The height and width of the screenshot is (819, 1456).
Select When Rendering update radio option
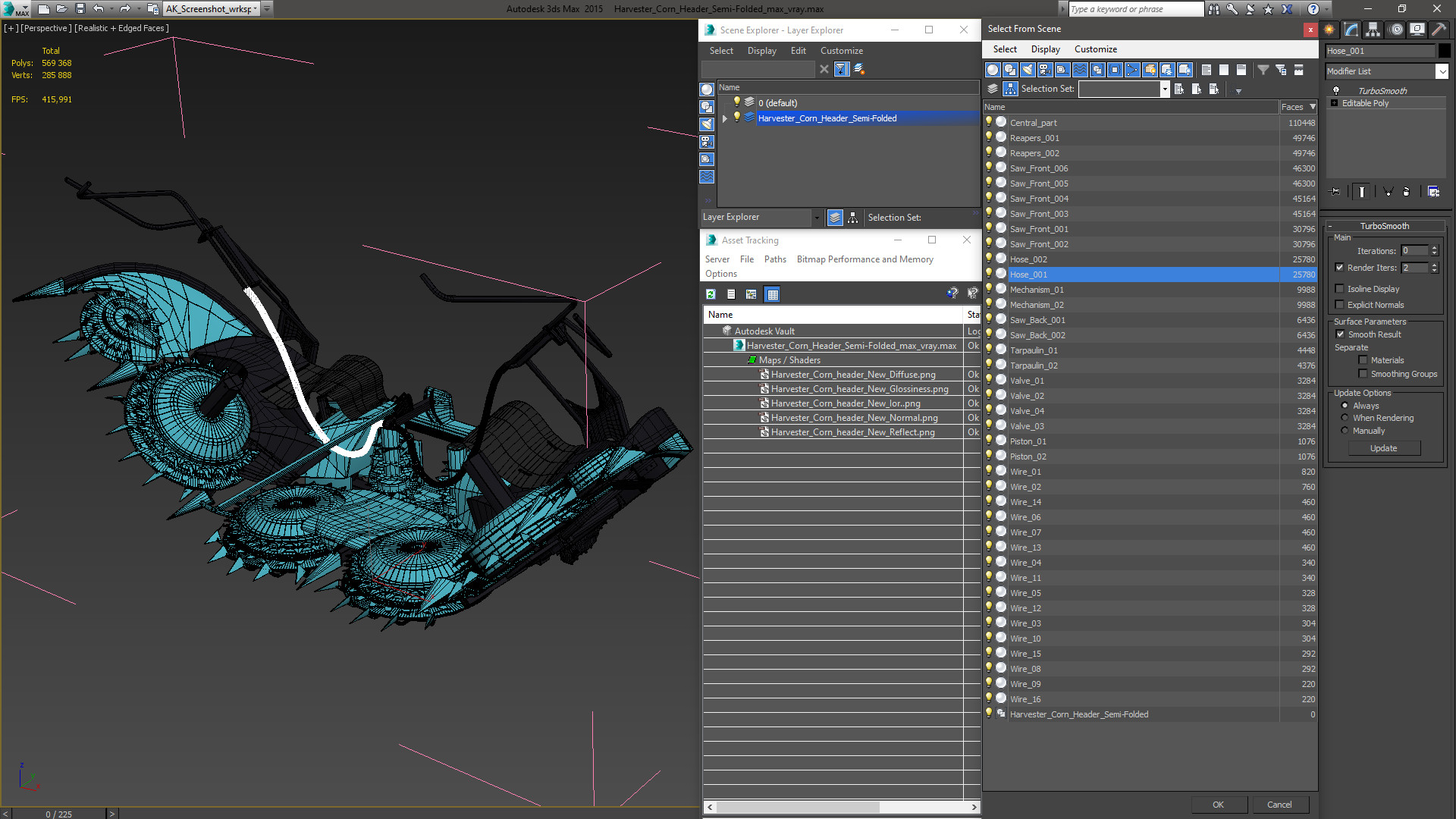(x=1345, y=418)
